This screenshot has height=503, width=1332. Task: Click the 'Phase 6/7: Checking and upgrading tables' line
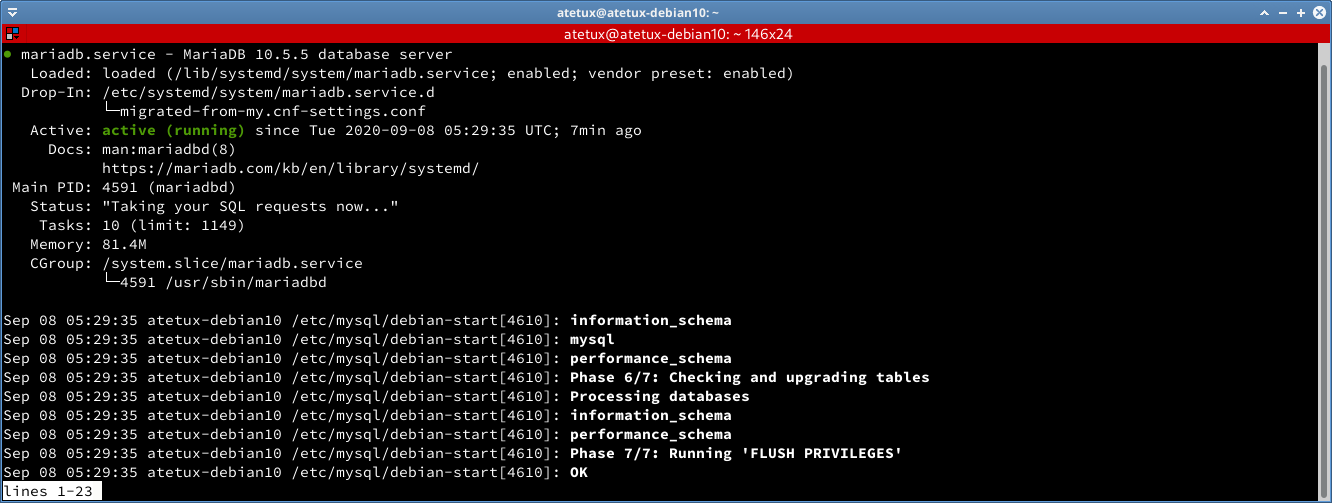[750, 377]
